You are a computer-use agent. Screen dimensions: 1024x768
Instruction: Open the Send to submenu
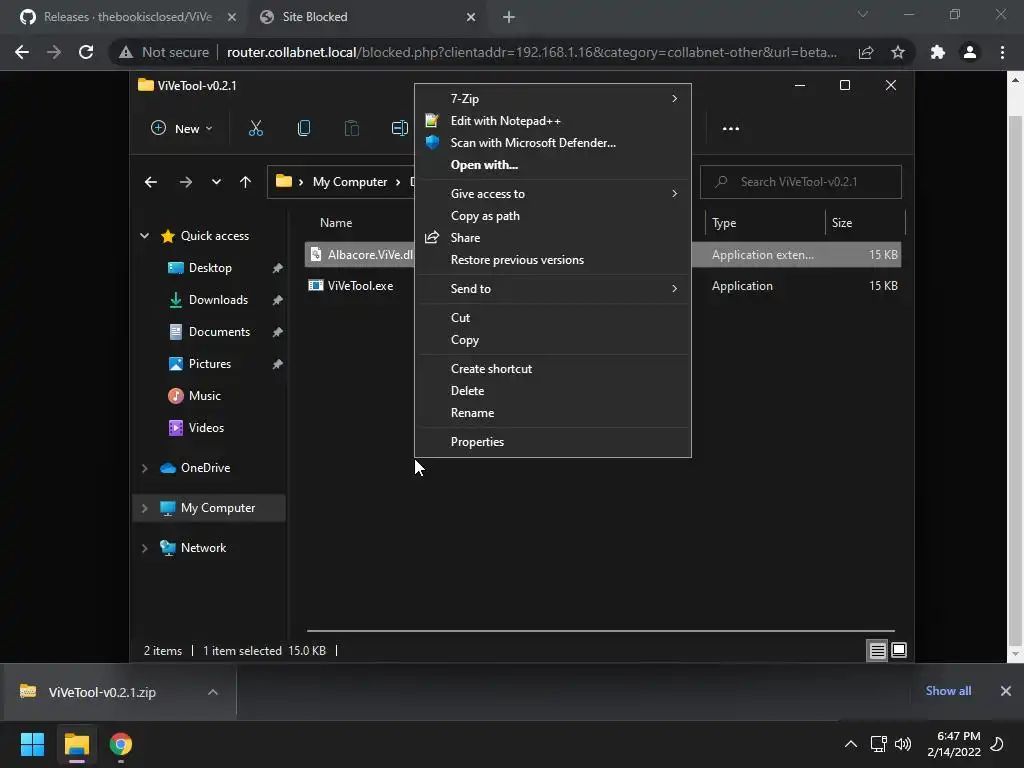552,289
